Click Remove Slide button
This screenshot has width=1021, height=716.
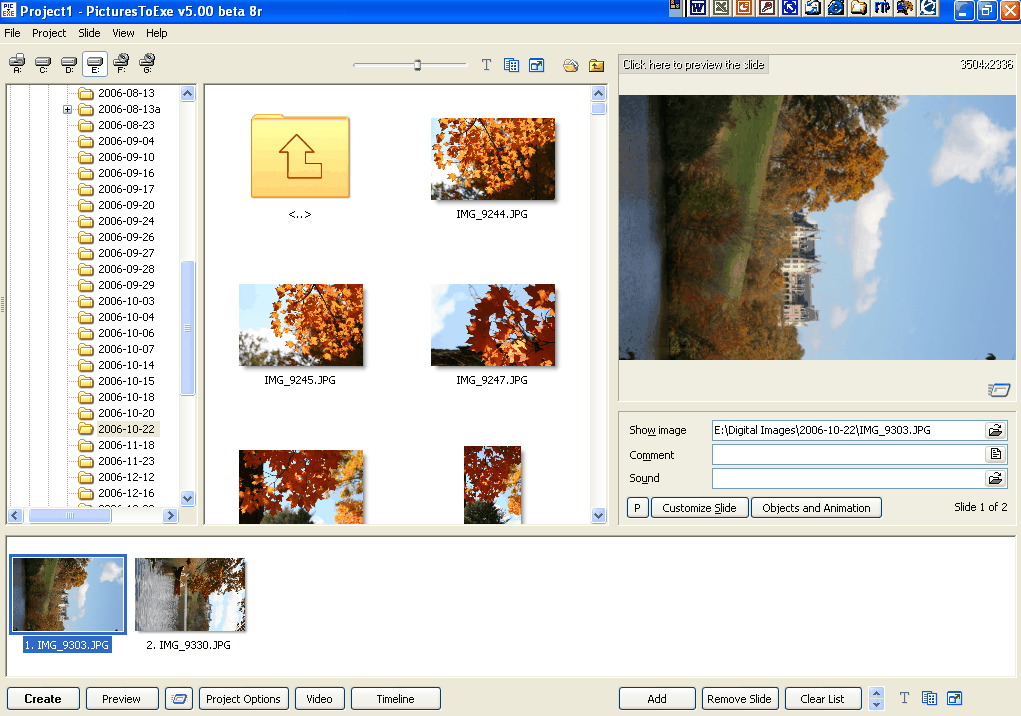coord(739,698)
